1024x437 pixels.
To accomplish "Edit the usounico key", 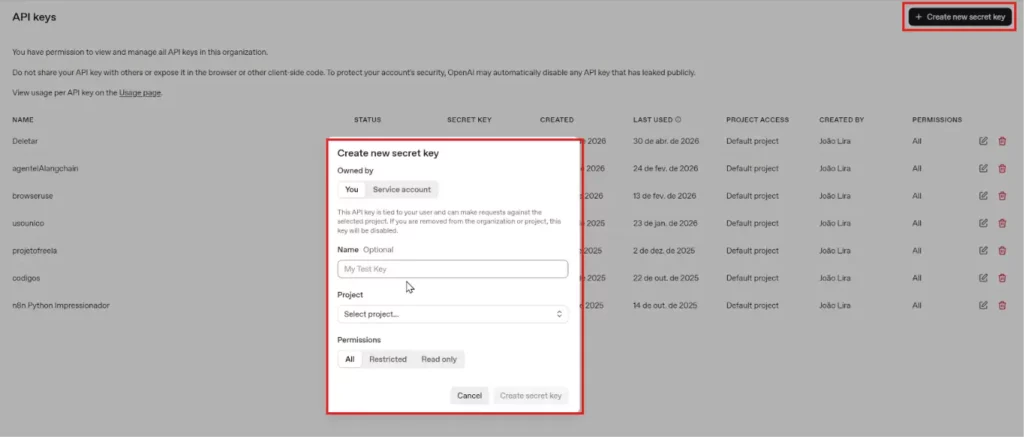I will 983,223.
